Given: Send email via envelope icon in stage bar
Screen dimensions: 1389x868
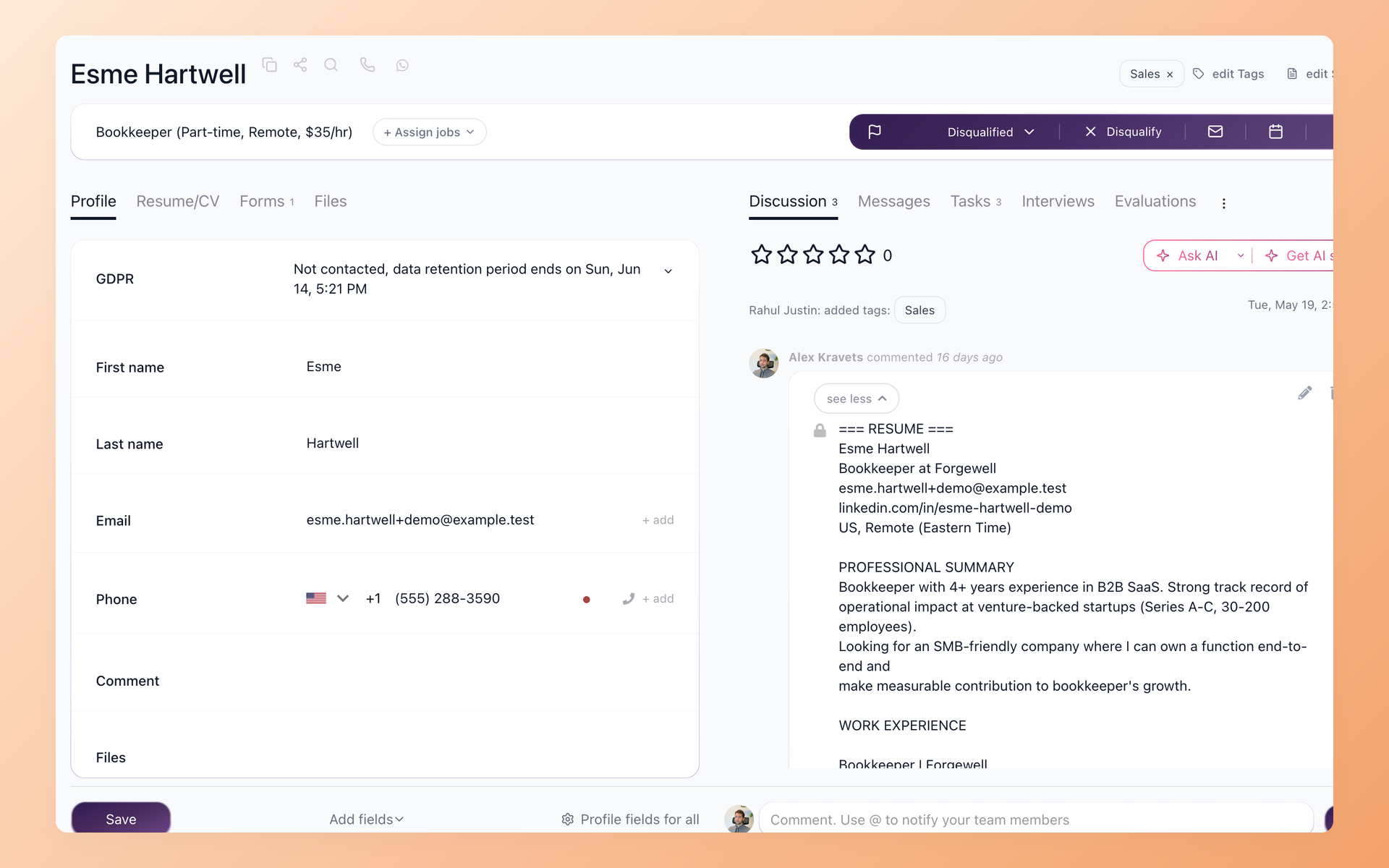Looking at the screenshot, I should (1215, 132).
